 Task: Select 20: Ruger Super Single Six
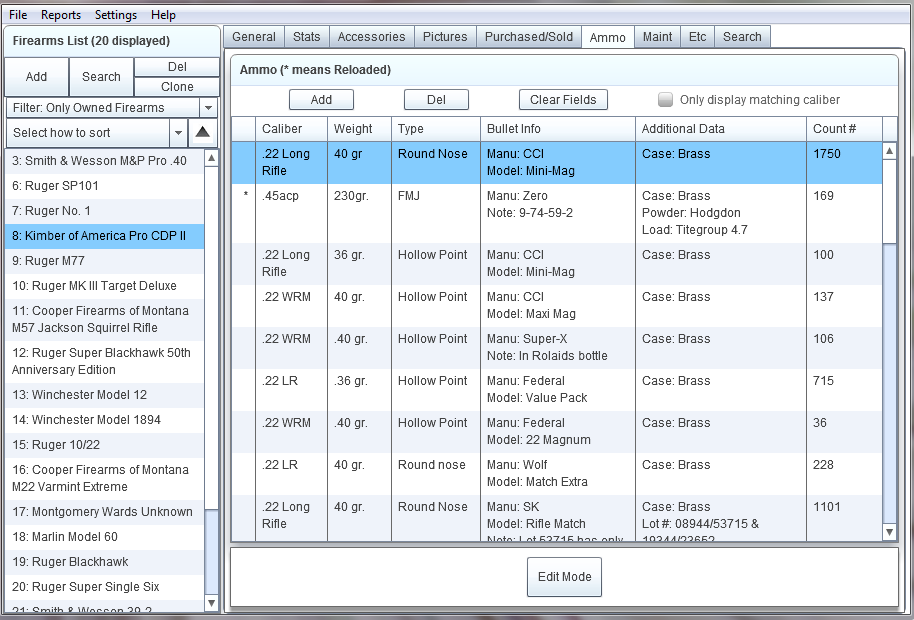coord(105,587)
